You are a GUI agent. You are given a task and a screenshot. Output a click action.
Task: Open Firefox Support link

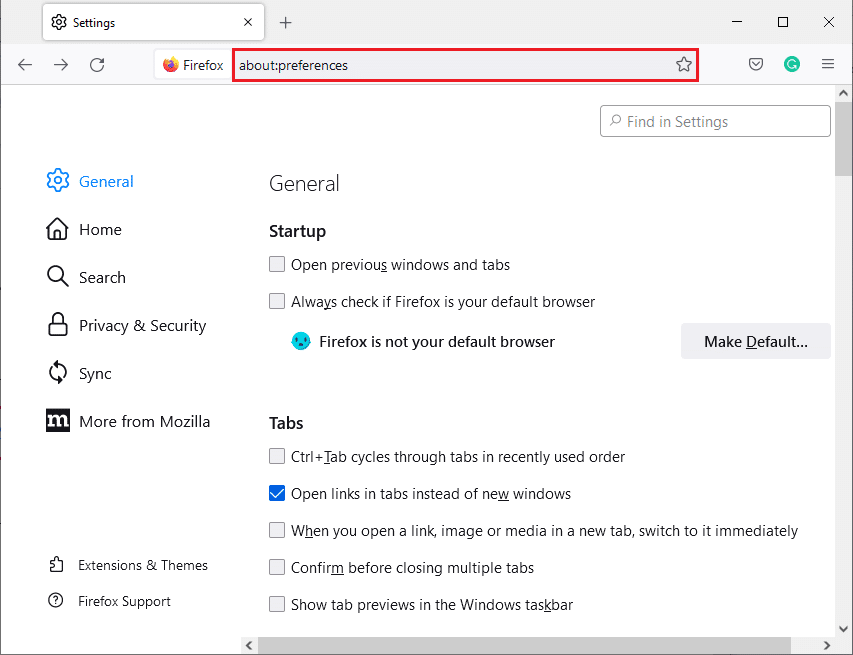pyautogui.click(x=125, y=601)
